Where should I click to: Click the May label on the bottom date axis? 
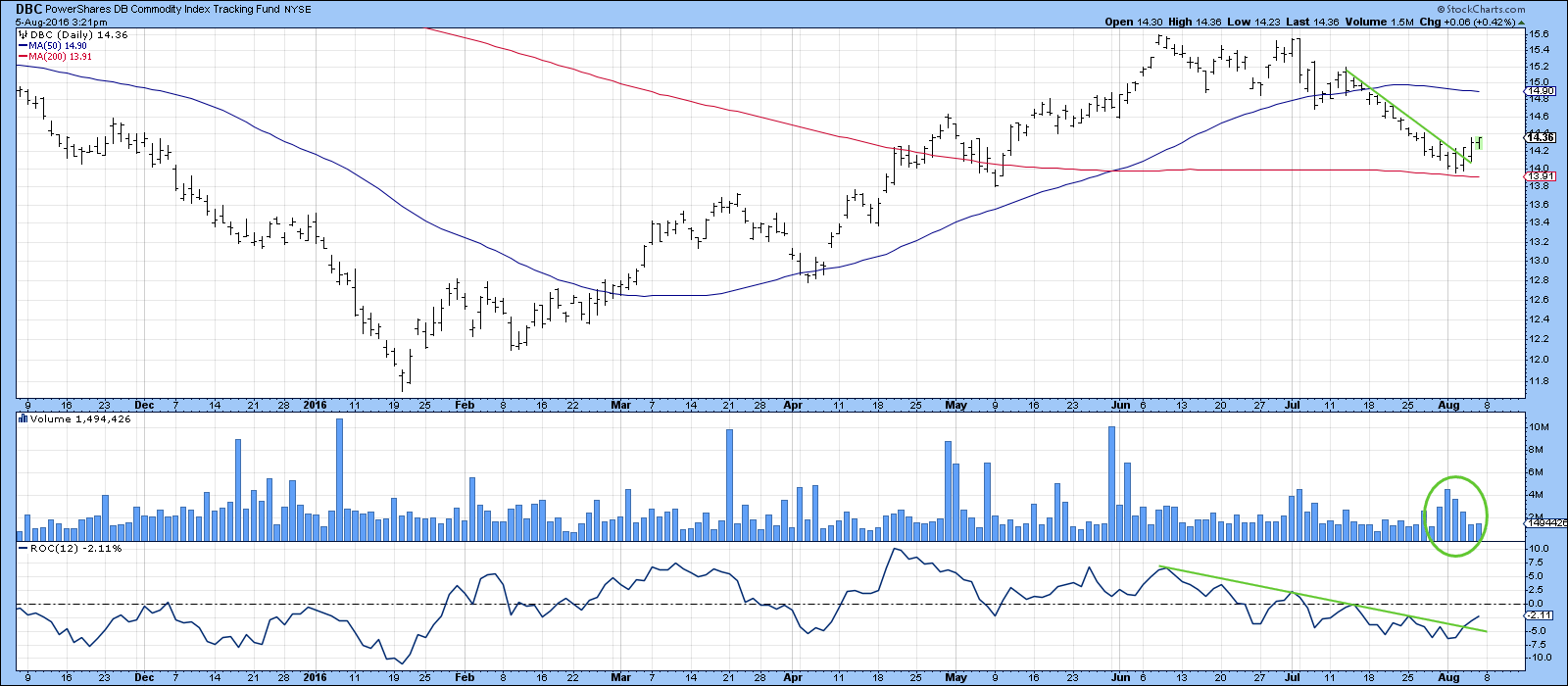956,677
